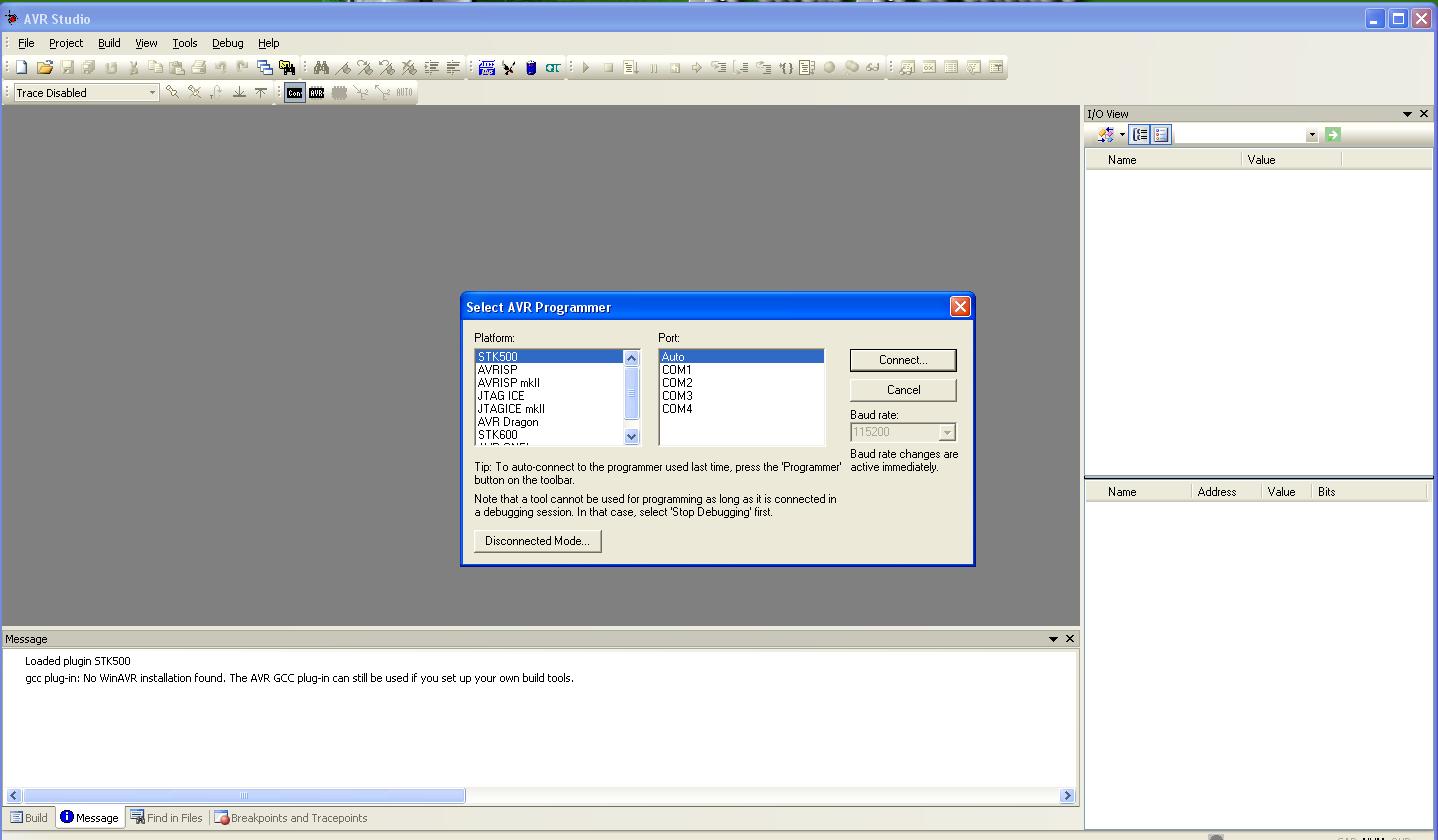Open the Tools menu
The image size is (1438, 840).
point(185,43)
